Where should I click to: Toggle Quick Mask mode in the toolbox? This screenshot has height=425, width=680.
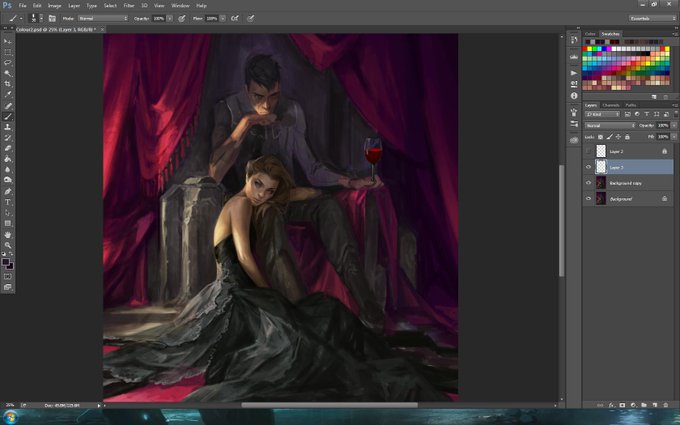point(8,276)
